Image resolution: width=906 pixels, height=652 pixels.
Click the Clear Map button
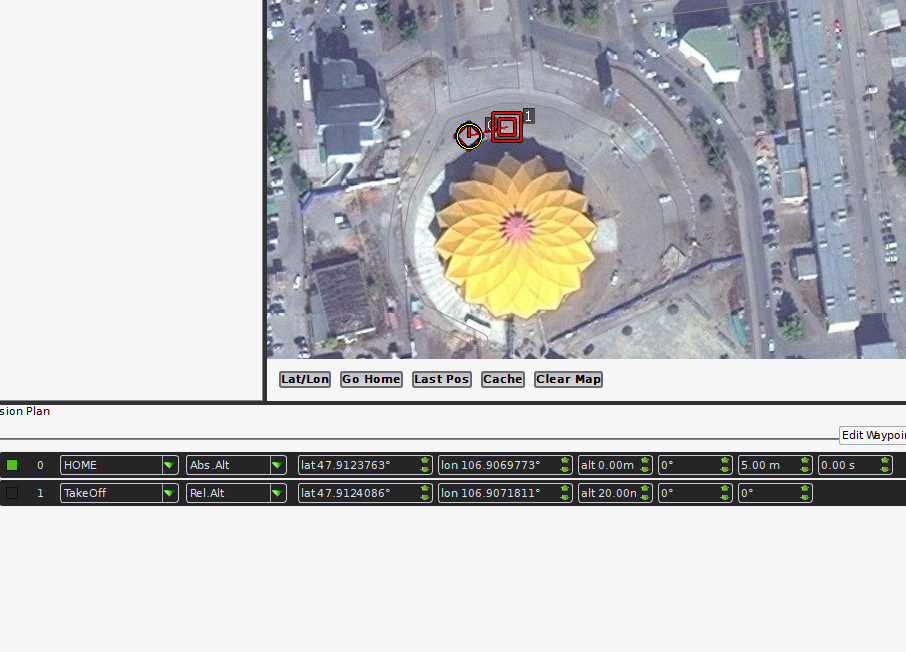569,379
